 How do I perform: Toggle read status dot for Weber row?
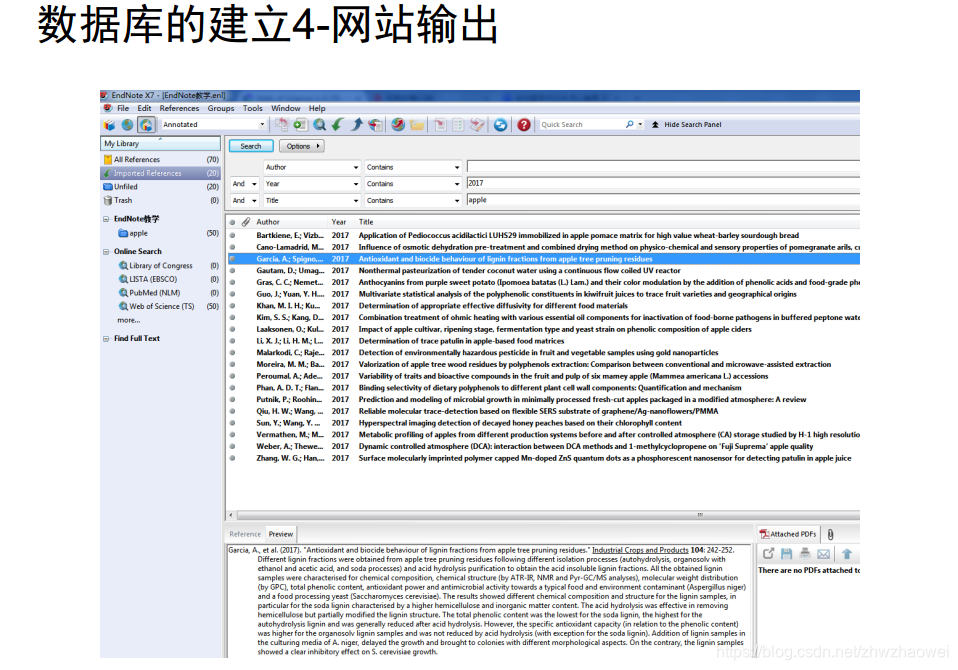click(x=232, y=446)
